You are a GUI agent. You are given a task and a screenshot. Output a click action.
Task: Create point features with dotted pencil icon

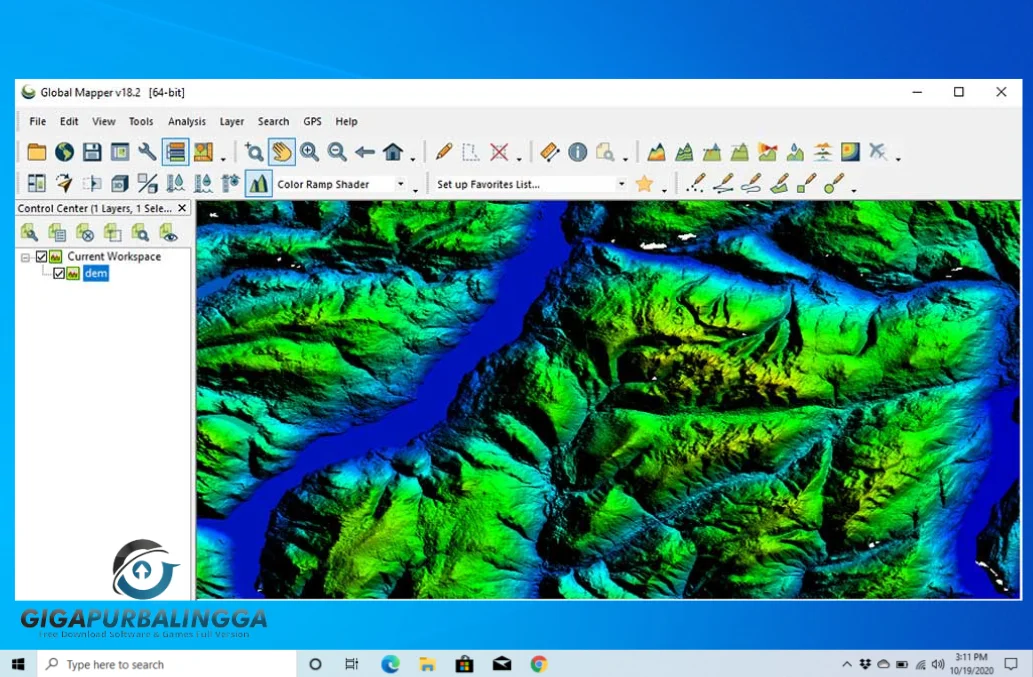point(696,183)
